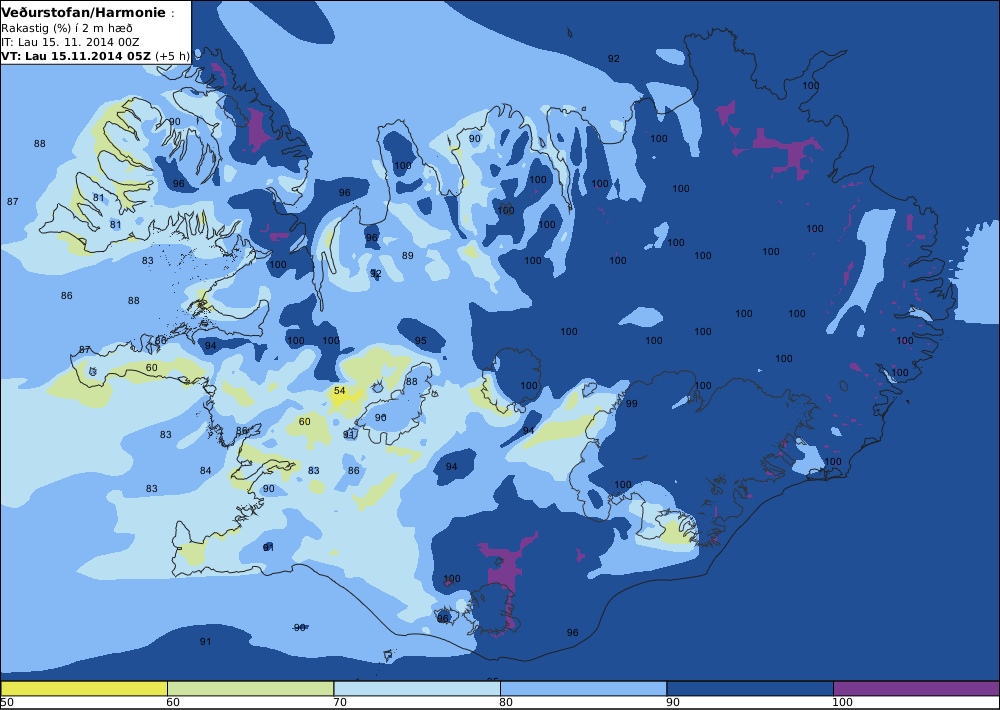Click the pale blue 70–80 legend swatch
This screenshot has height=710, width=1000.
[417, 688]
